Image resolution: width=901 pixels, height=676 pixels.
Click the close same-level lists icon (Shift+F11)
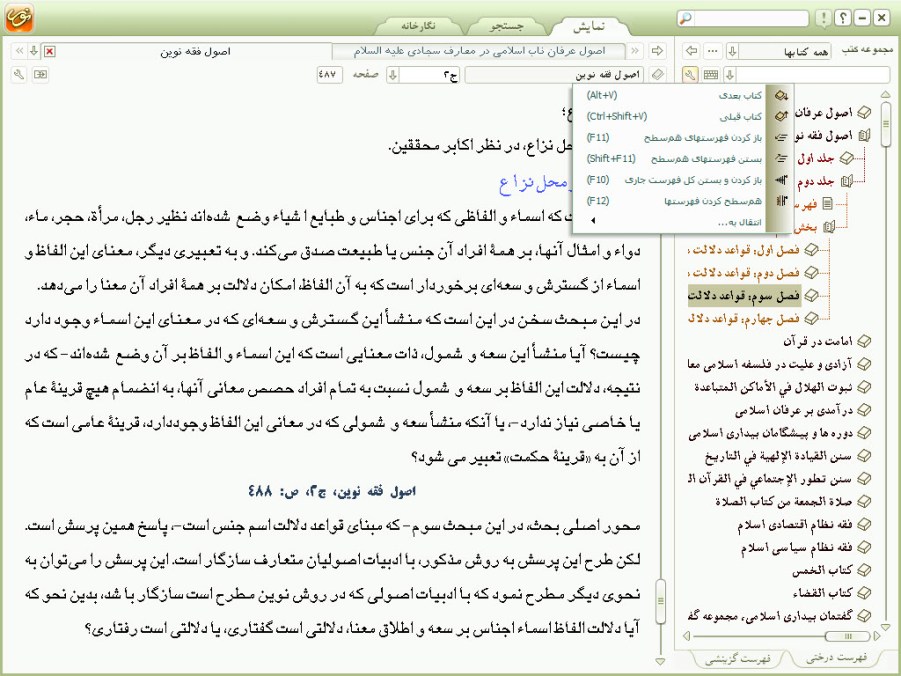coord(781,159)
